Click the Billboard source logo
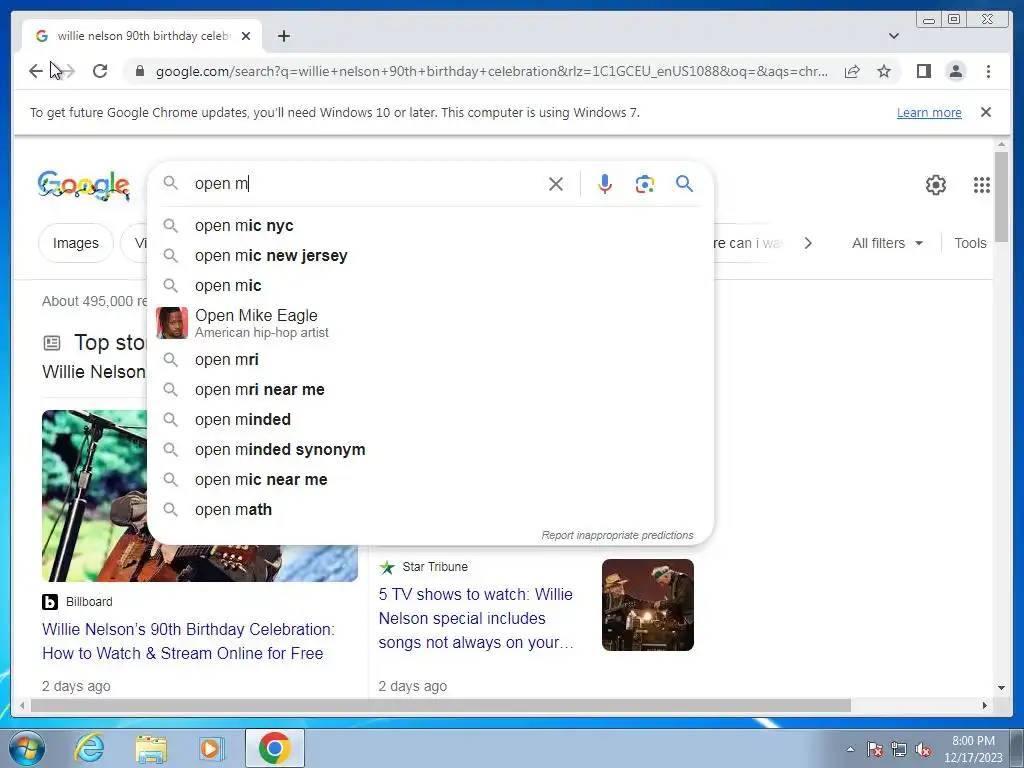This screenshot has width=1024, height=768. [50, 601]
